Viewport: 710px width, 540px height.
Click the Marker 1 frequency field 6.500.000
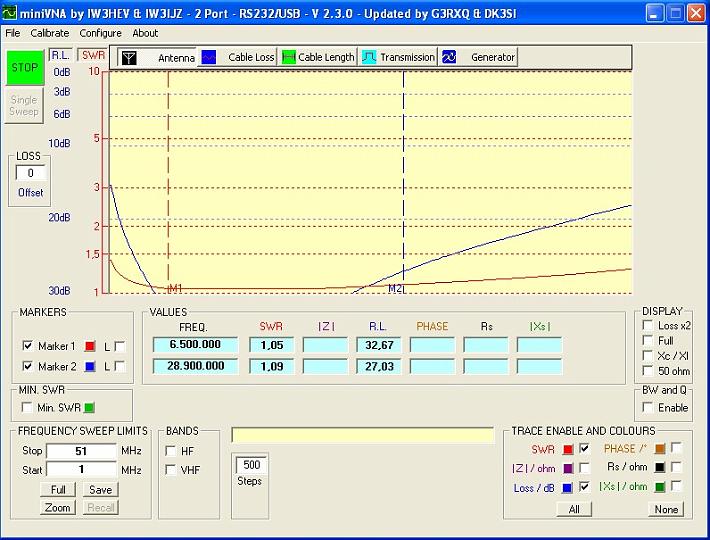click(x=195, y=344)
